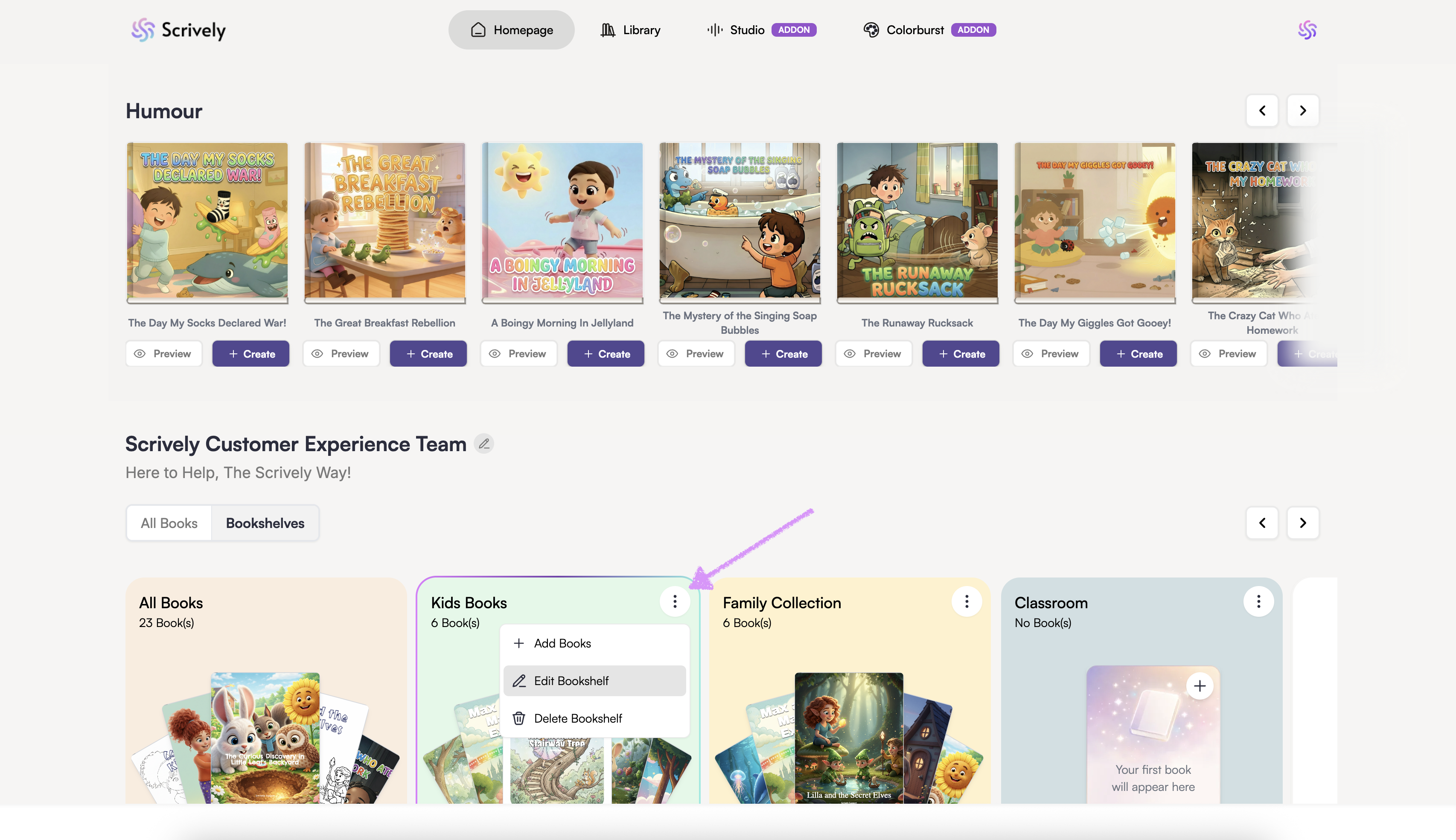Create The Runaway Rucksack book
The image size is (1456, 840).
click(x=960, y=354)
